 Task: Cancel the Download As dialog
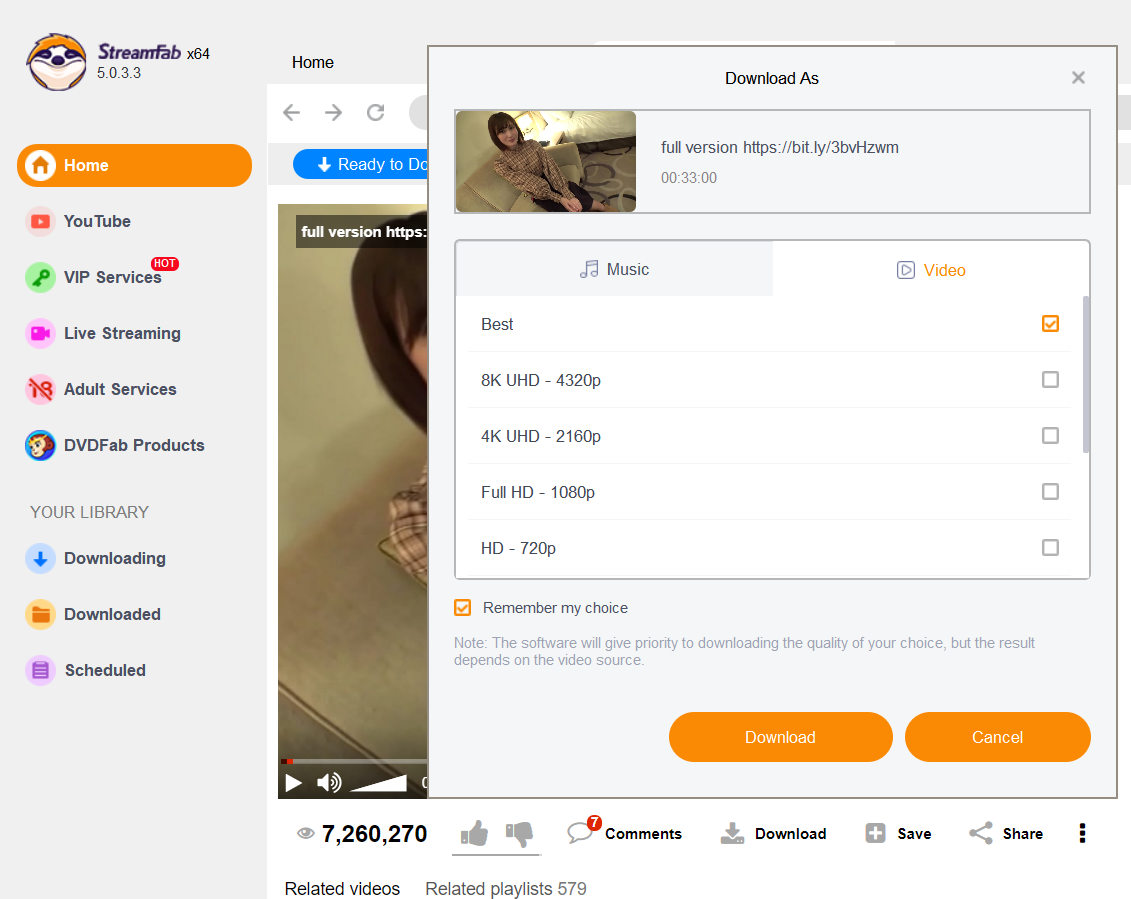point(998,737)
